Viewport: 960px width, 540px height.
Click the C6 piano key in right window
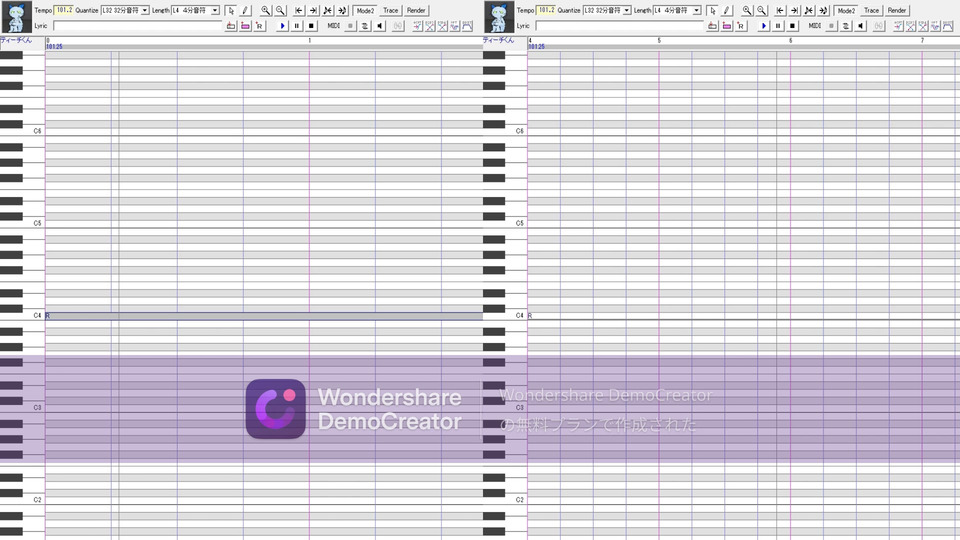click(505, 131)
